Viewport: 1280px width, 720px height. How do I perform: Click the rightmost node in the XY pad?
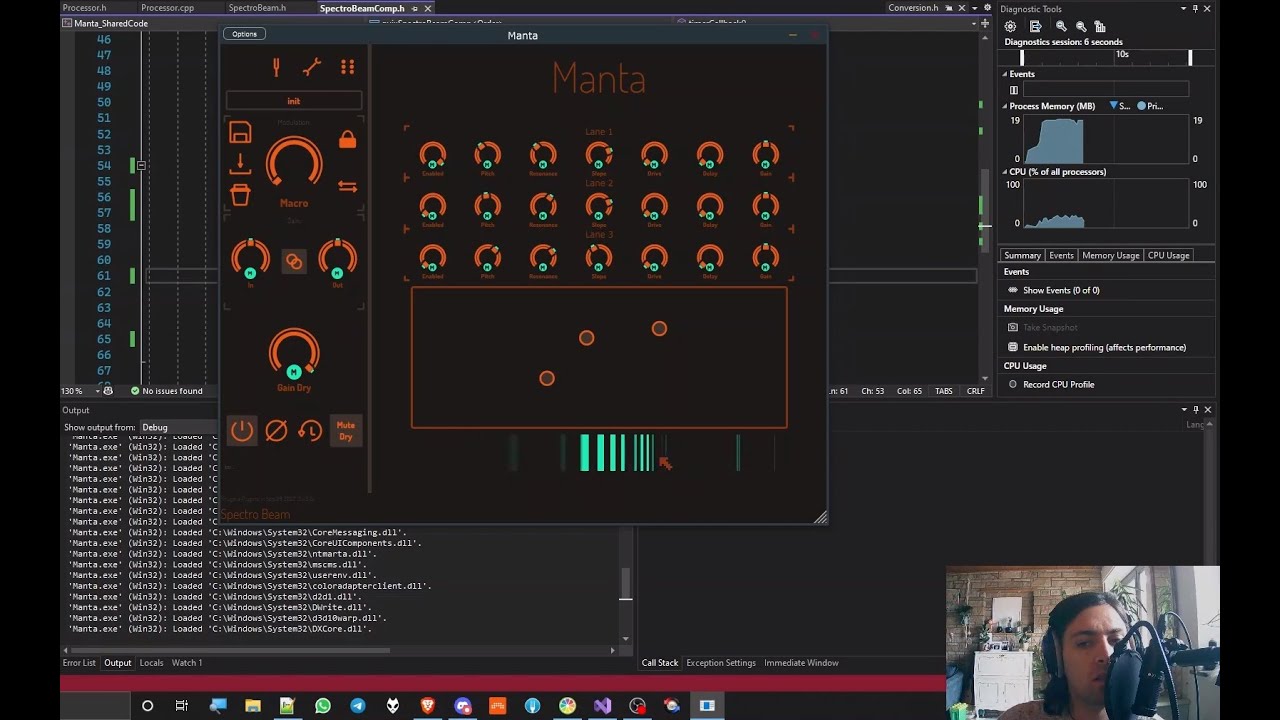(659, 328)
